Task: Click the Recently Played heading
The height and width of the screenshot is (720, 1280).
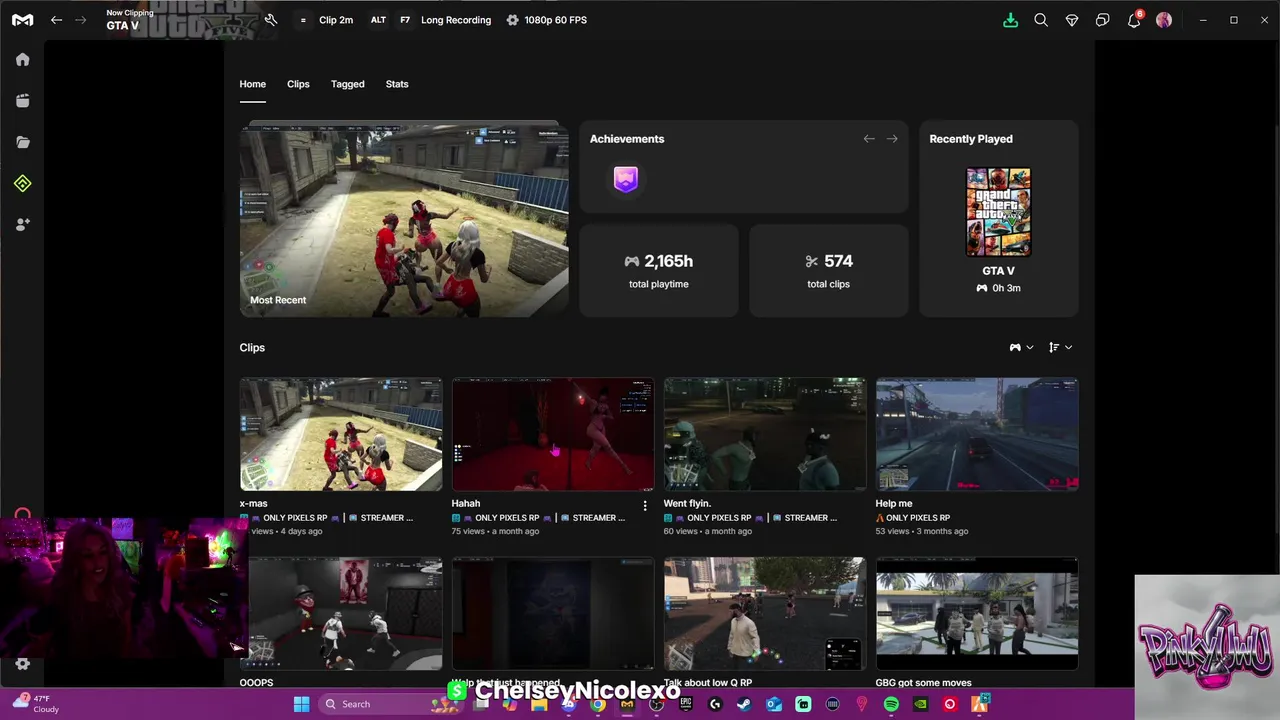Action: 971,139
